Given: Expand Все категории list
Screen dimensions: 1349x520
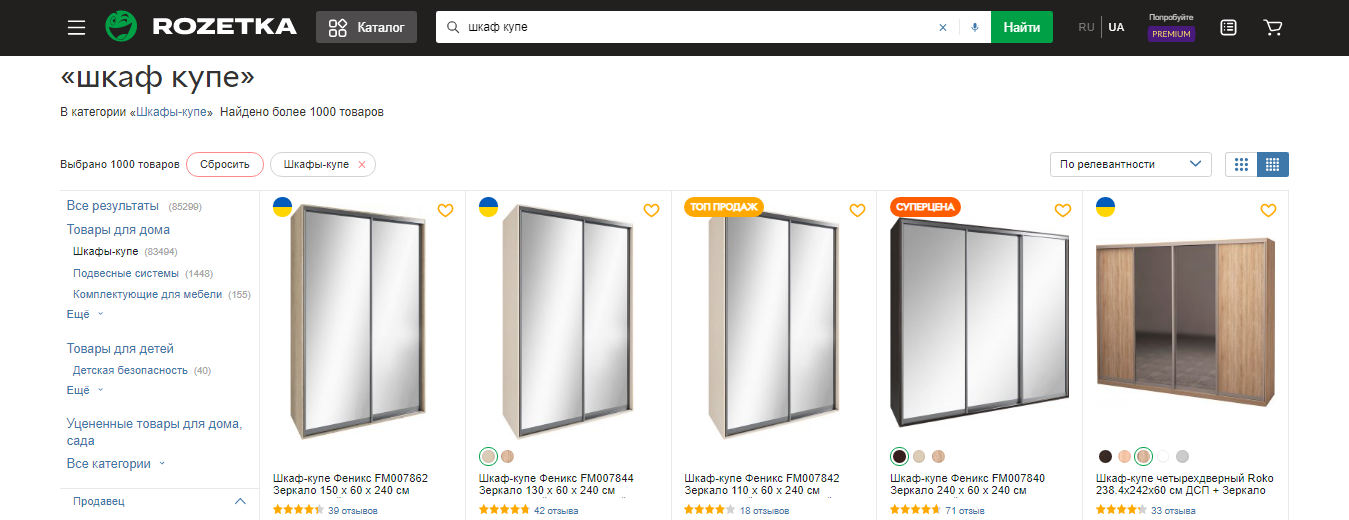Looking at the screenshot, I should 116,463.
